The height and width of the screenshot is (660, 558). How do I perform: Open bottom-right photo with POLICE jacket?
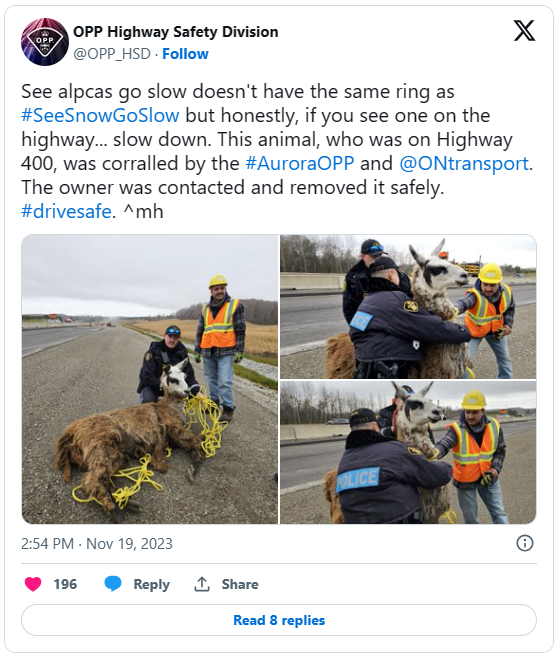(x=408, y=452)
